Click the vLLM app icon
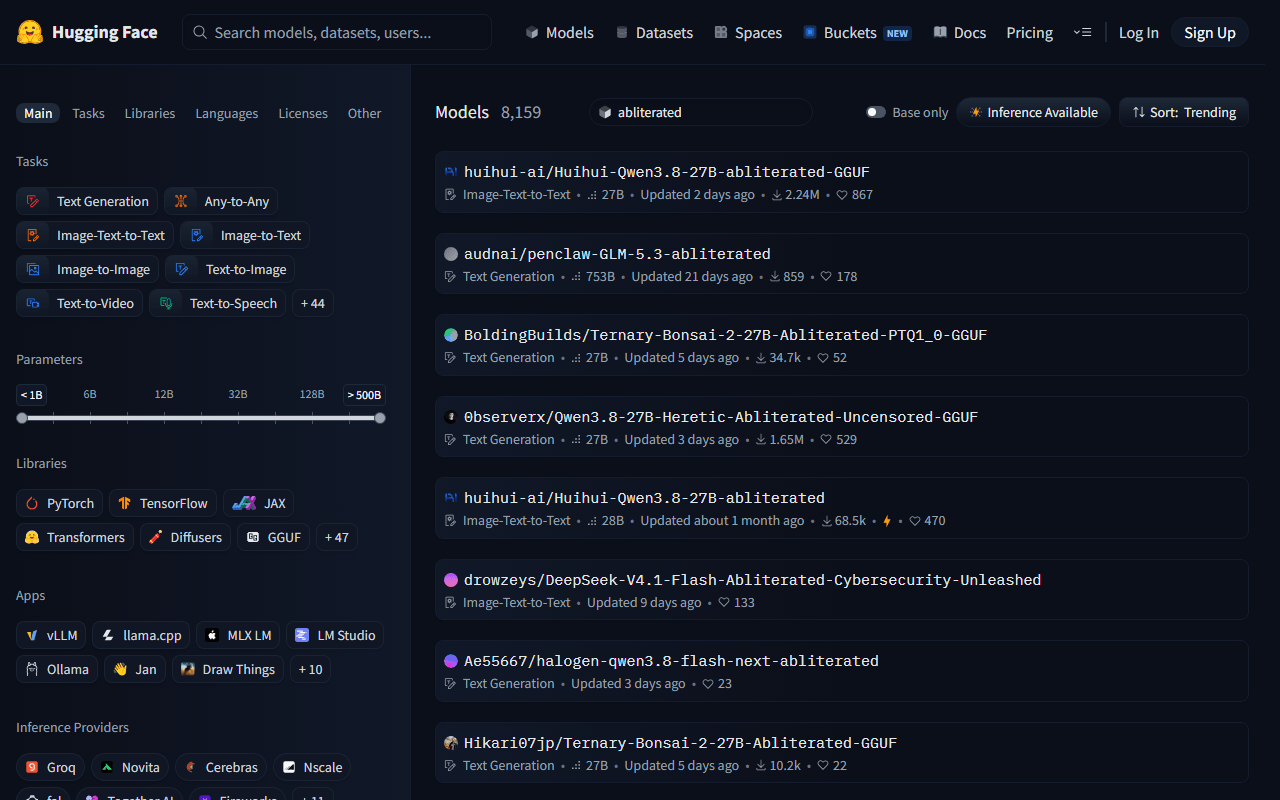Screen dimensions: 1280x800 coord(33,635)
